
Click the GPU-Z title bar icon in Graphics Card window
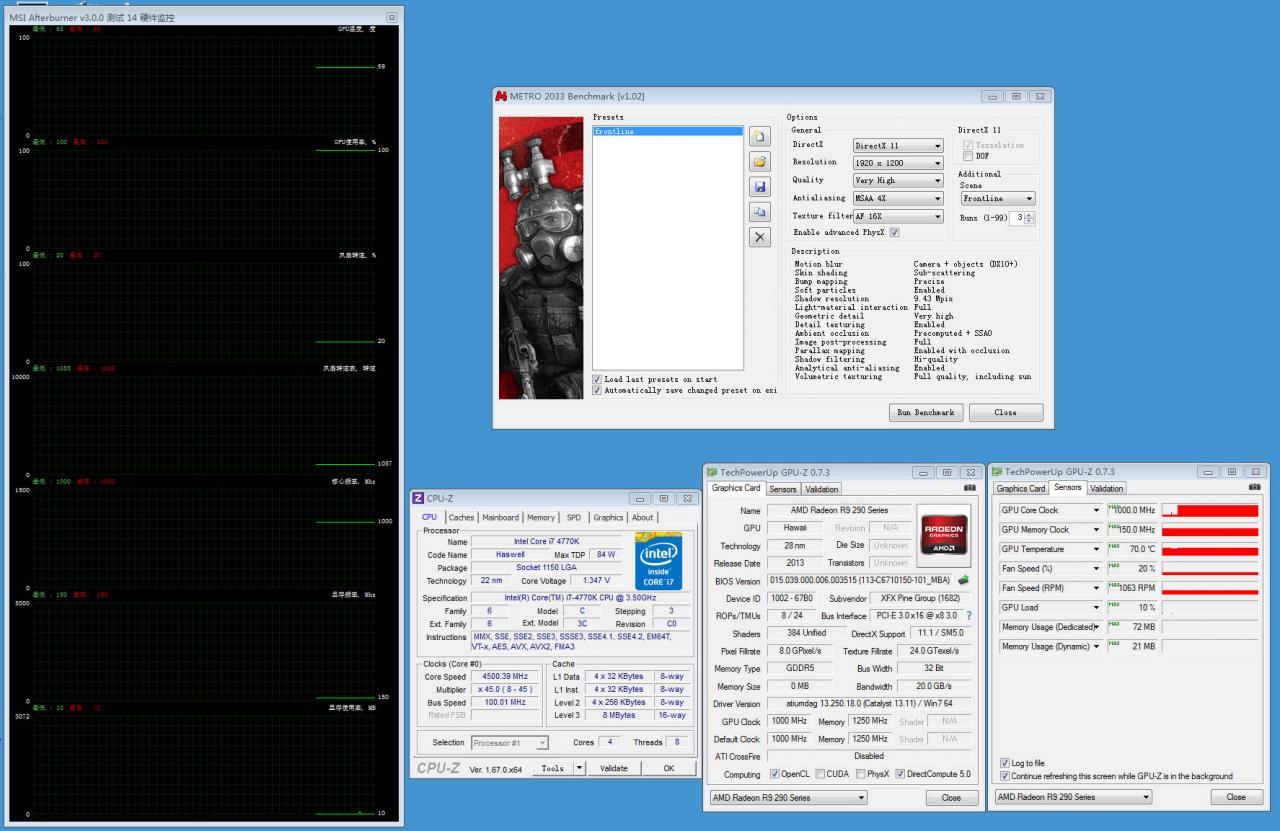click(712, 472)
